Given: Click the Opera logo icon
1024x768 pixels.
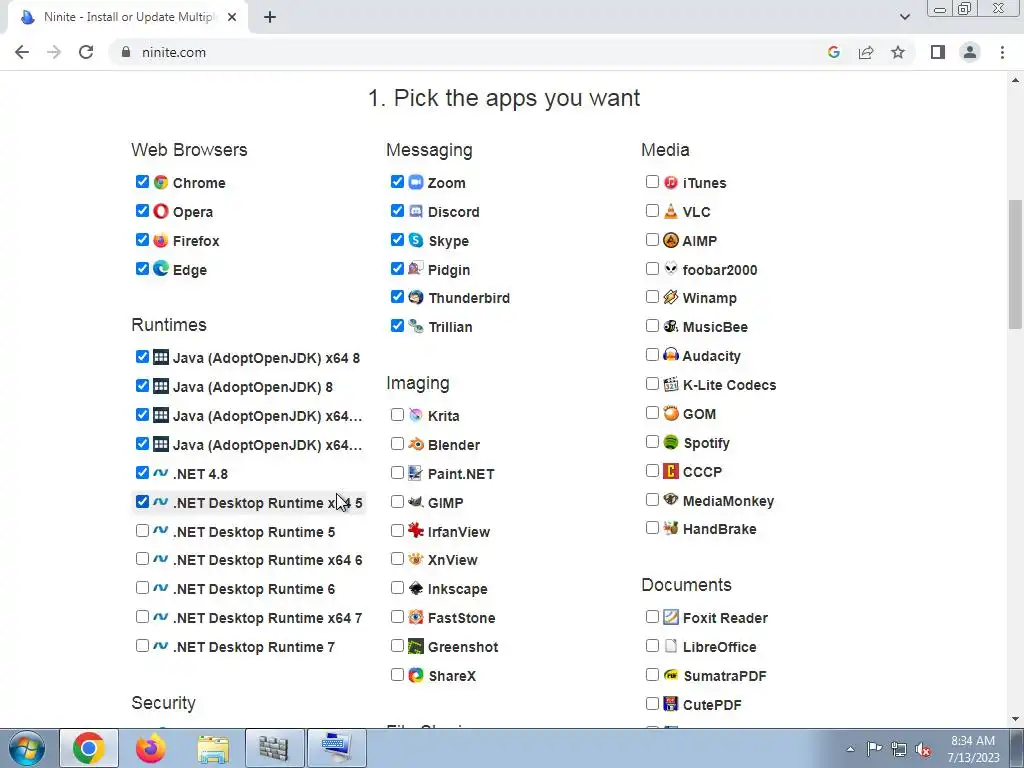Looking at the screenshot, I should [x=161, y=211].
